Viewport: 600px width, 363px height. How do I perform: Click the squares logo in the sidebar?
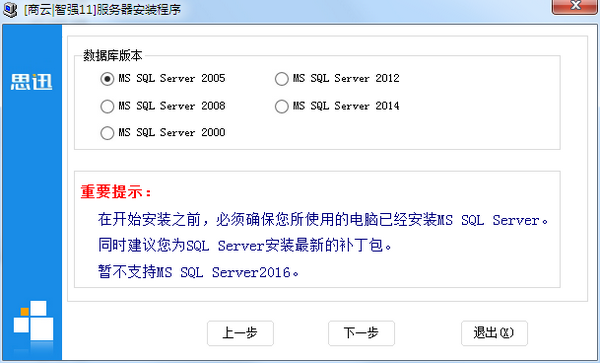coord(33,321)
